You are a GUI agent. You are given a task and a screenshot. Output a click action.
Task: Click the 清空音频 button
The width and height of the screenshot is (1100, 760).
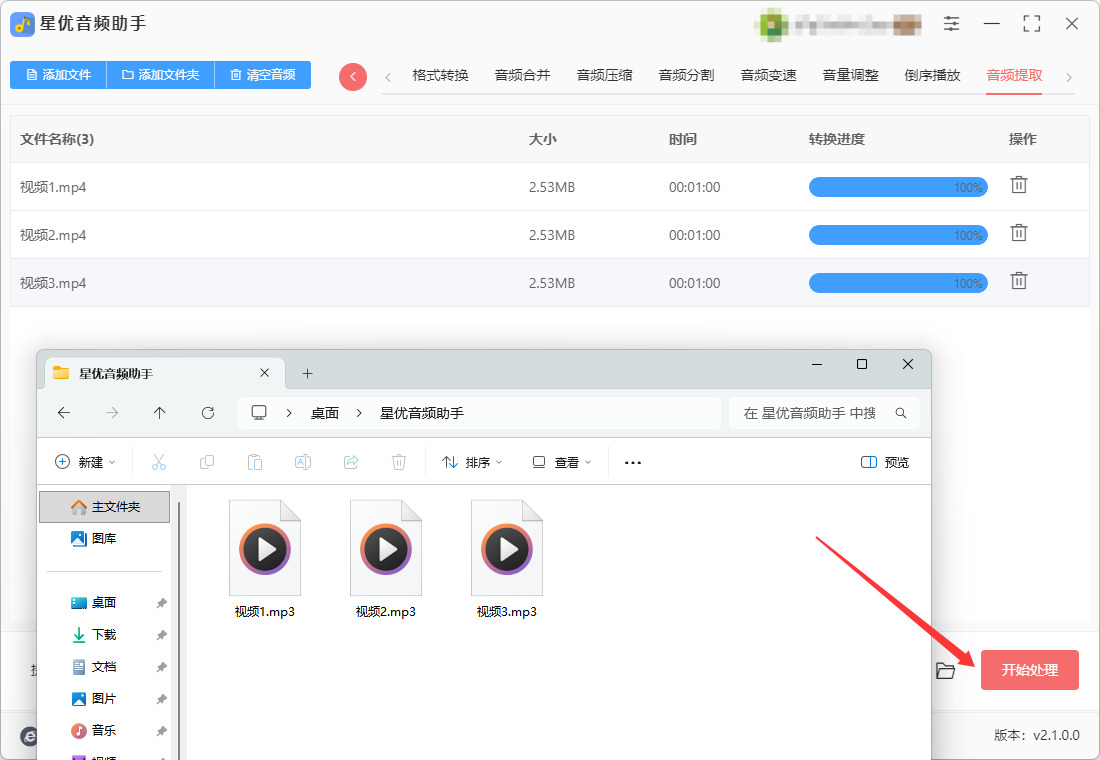pyautogui.click(x=262, y=75)
